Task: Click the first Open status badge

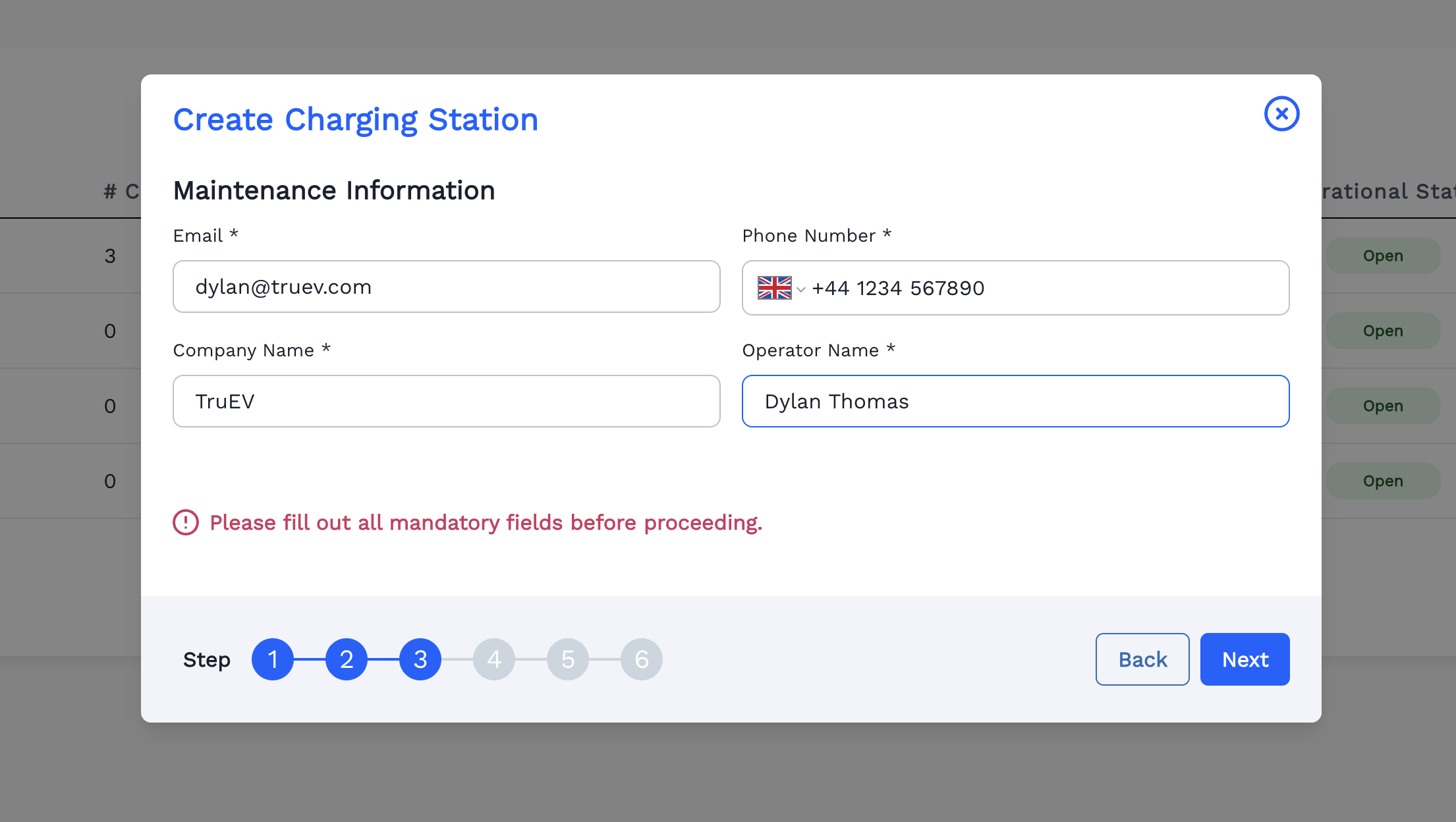Action: coord(1383,256)
